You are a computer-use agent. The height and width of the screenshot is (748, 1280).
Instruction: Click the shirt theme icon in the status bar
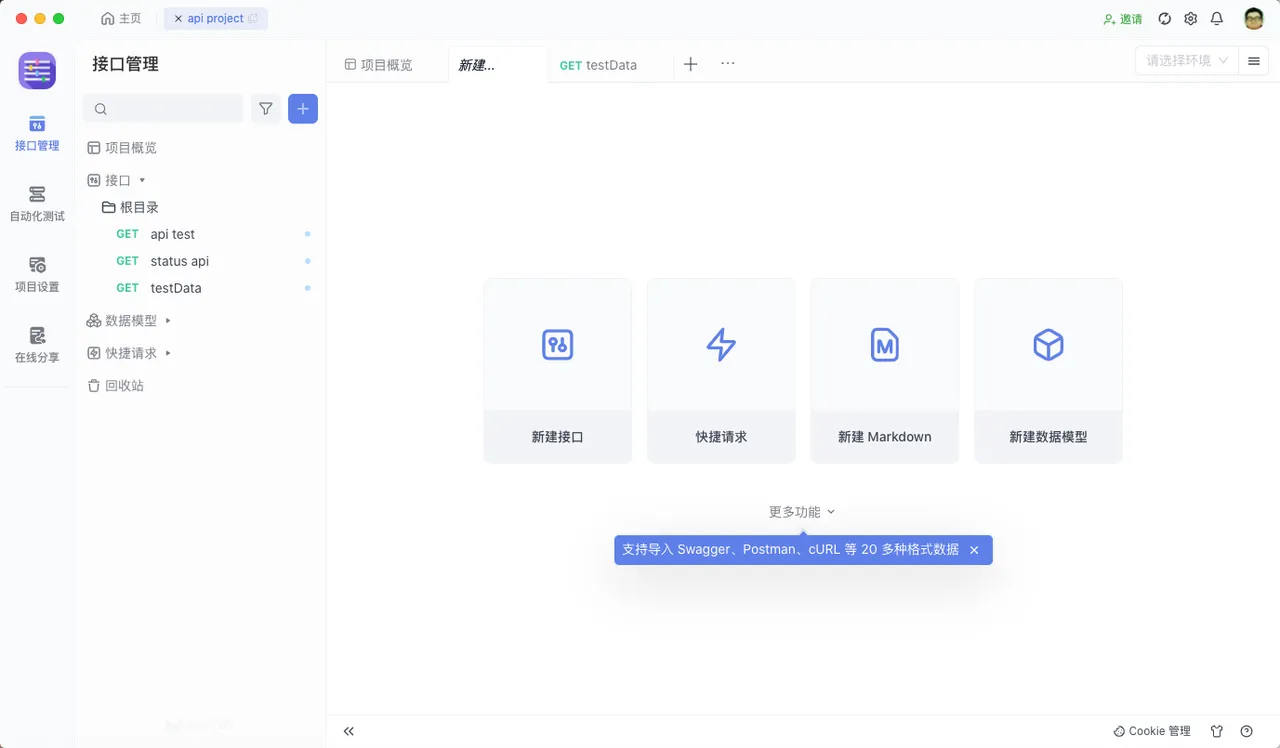(1217, 731)
